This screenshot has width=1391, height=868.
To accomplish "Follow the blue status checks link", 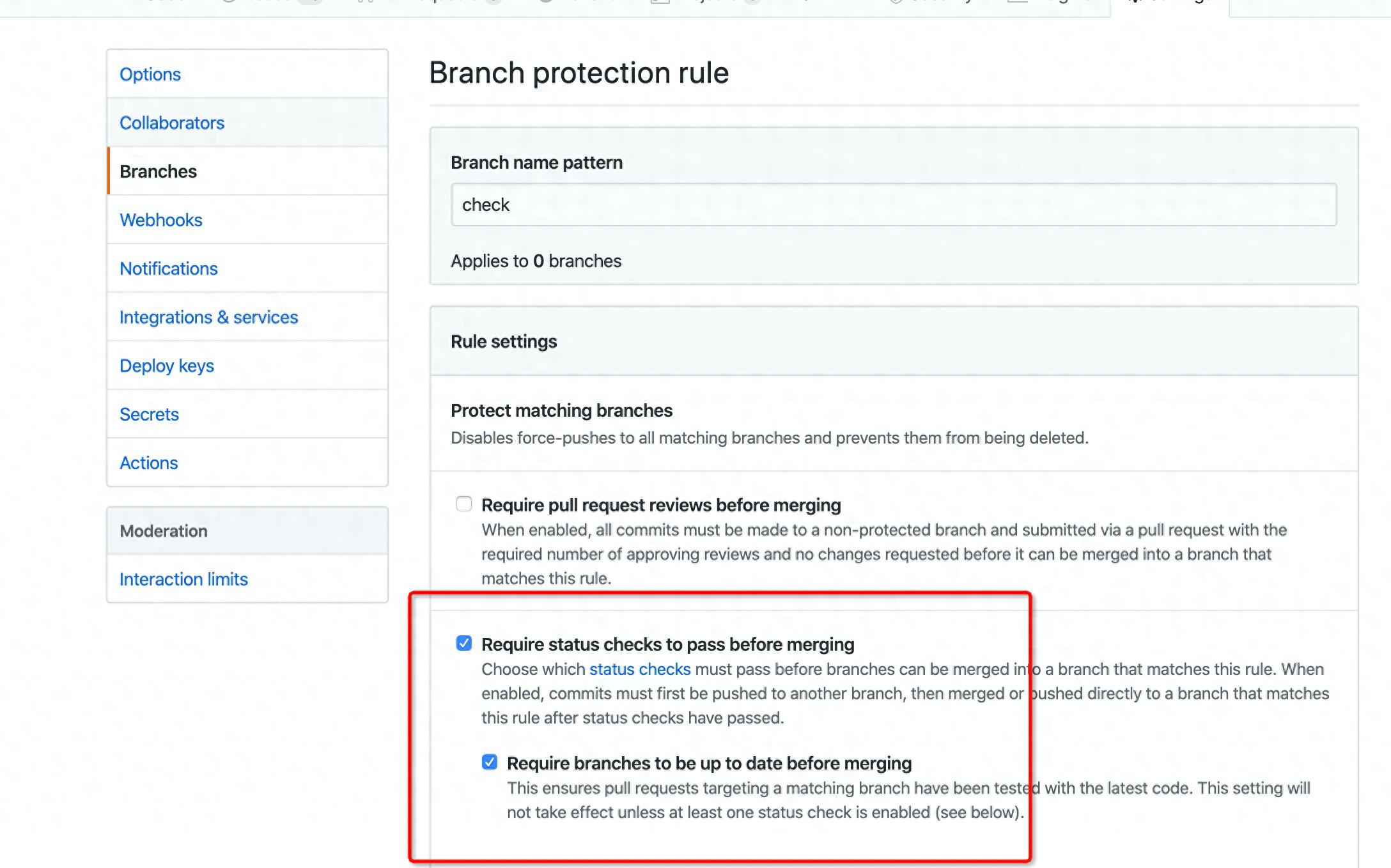I will [x=640, y=669].
